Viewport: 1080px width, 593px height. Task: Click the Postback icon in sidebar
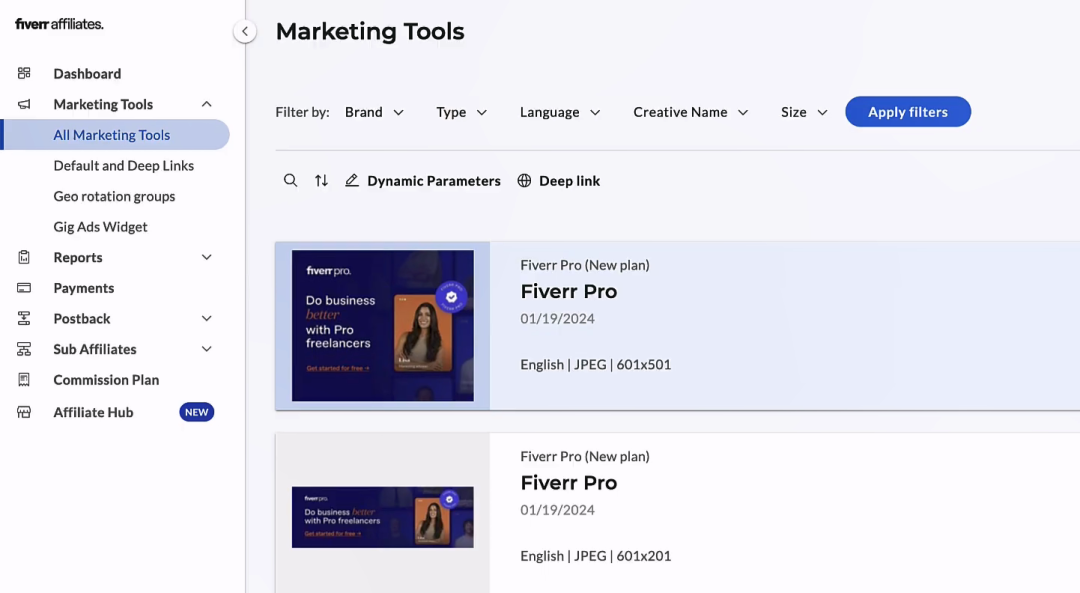click(x=24, y=318)
